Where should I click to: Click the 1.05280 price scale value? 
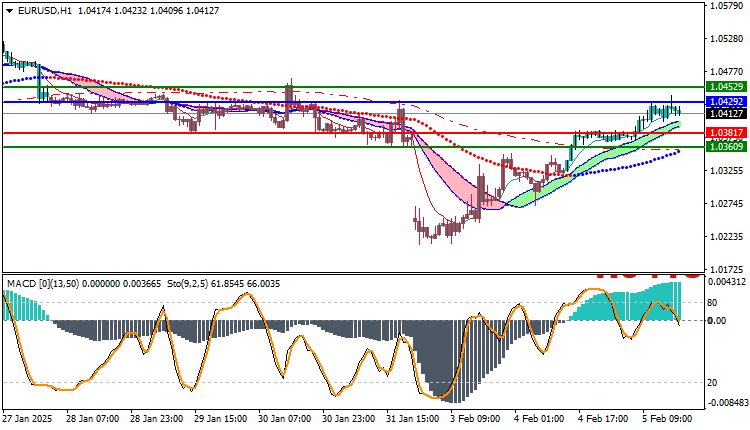[x=727, y=39]
